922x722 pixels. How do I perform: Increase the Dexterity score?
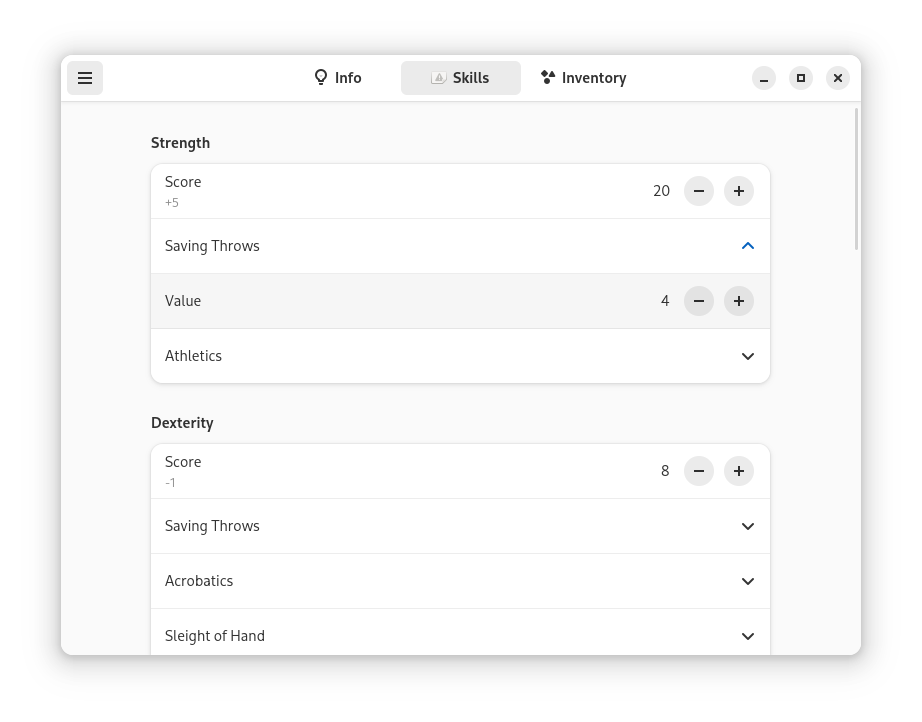pyautogui.click(x=739, y=471)
